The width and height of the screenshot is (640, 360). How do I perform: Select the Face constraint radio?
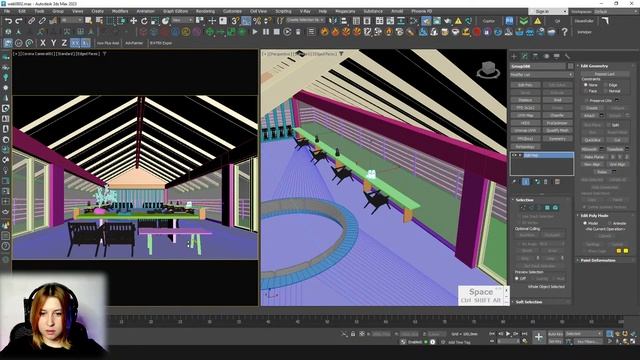(x=586, y=91)
